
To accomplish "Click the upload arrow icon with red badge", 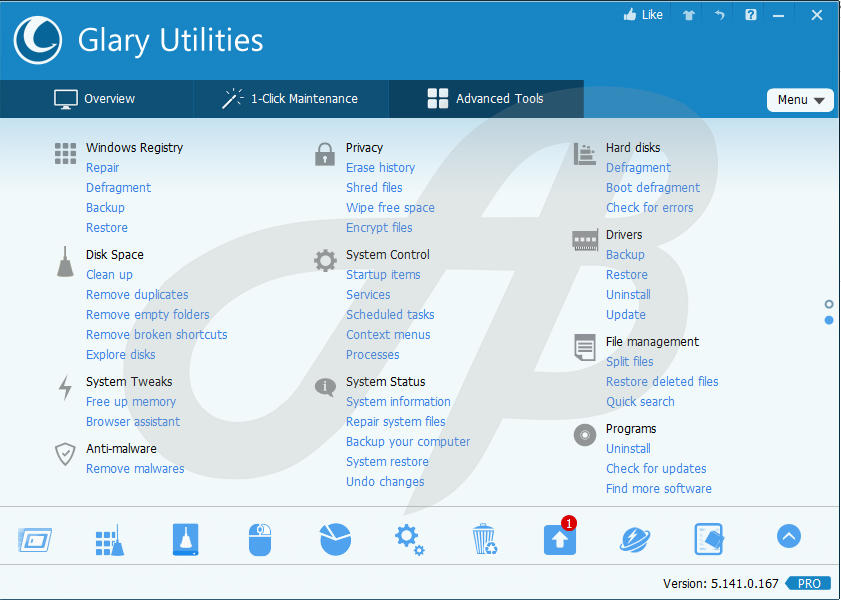I will (x=560, y=537).
